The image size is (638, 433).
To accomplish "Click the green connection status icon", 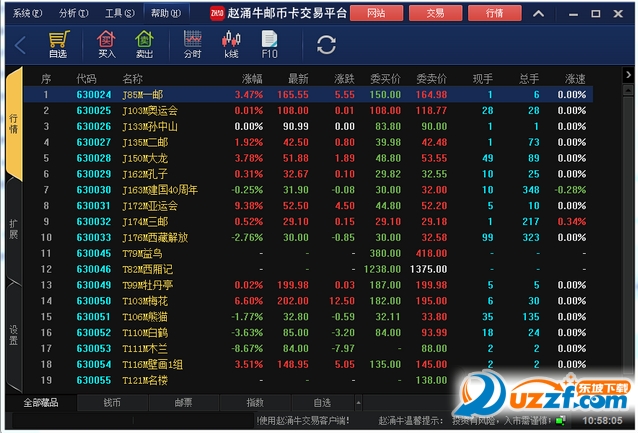I will [x=561, y=420].
